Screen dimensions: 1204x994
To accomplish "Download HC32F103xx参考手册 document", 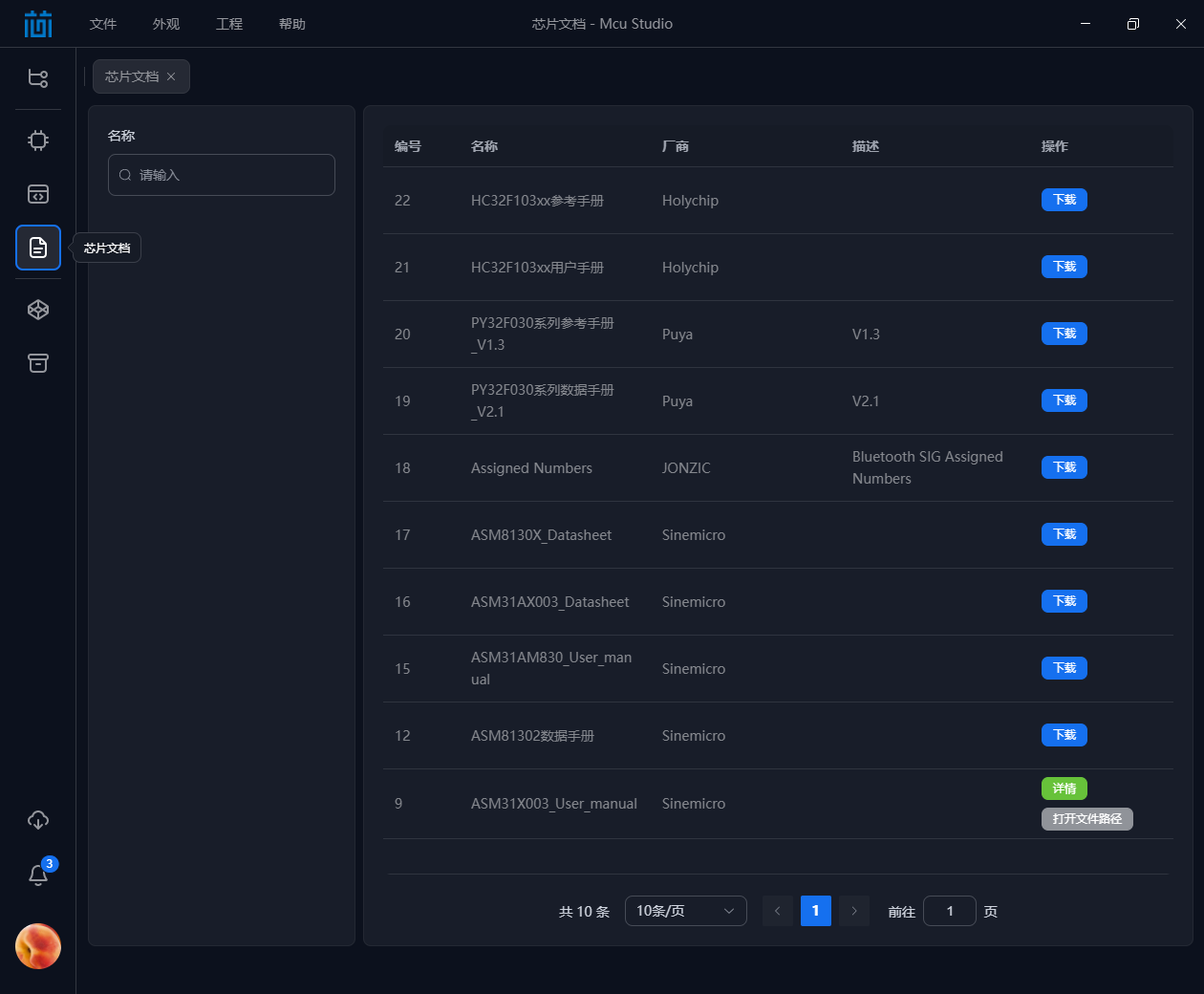I will pos(1064,200).
